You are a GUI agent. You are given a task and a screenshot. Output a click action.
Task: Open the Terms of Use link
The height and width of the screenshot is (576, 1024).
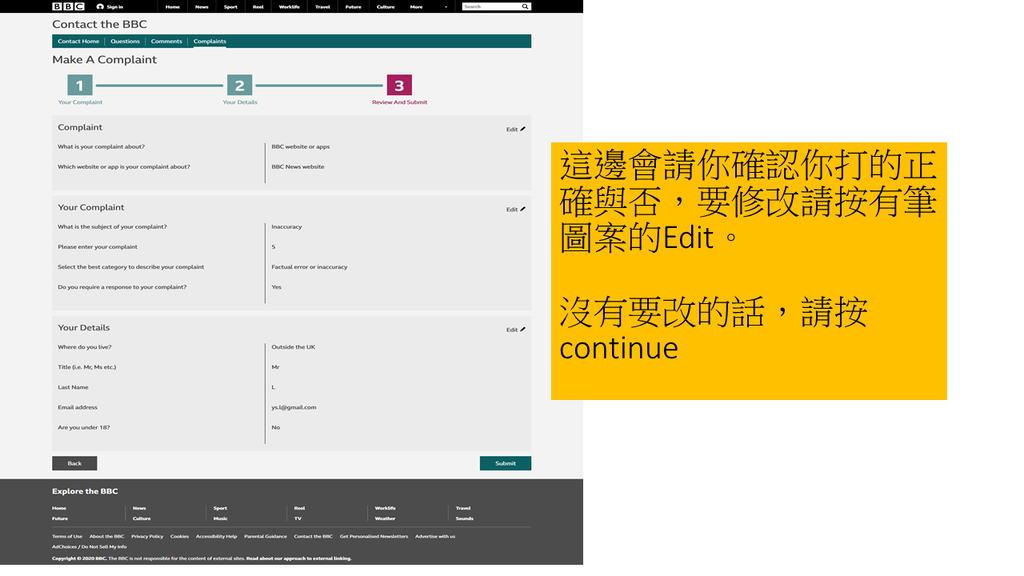(67, 537)
